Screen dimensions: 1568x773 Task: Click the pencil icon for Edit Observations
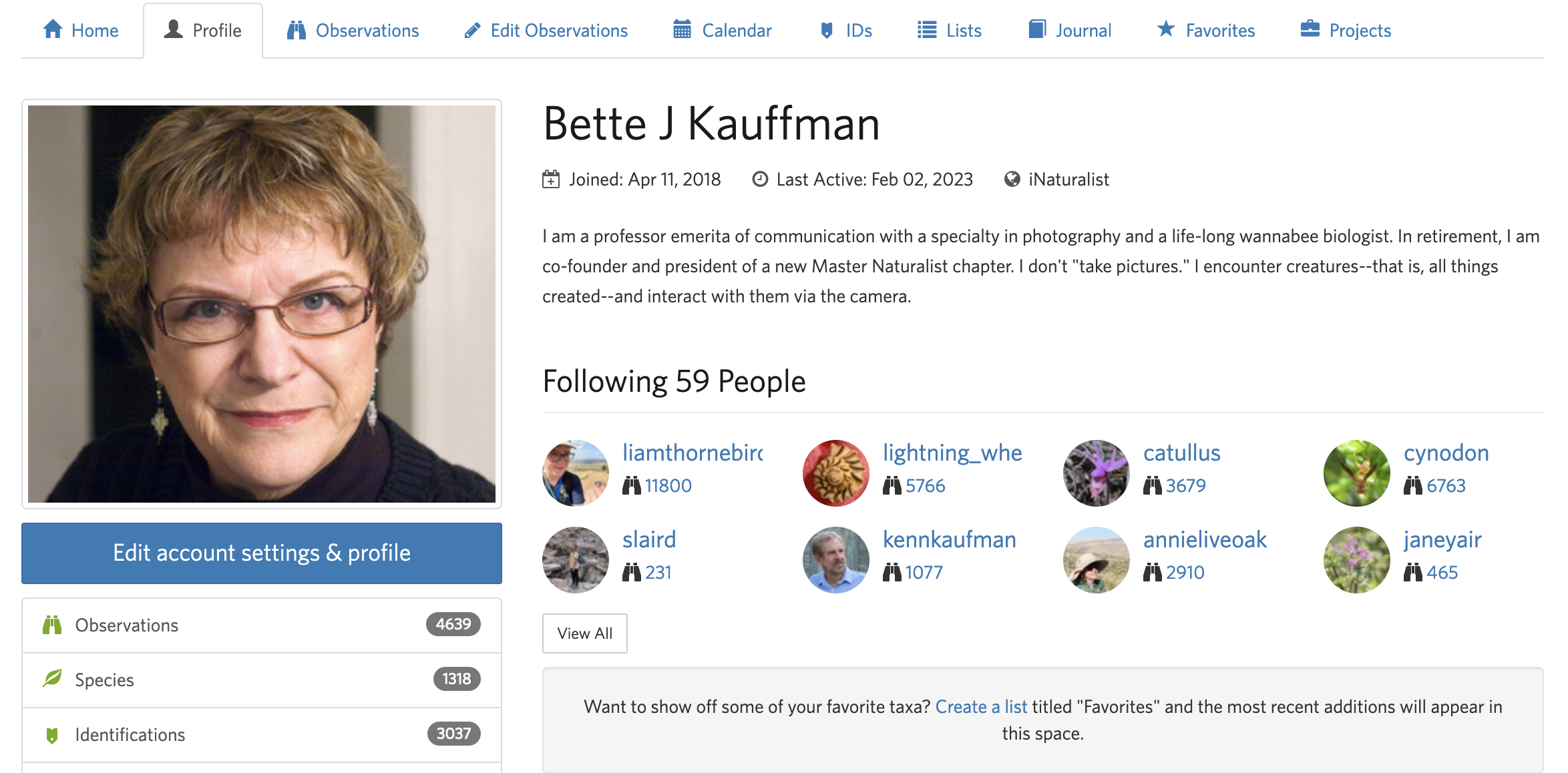pos(472,30)
